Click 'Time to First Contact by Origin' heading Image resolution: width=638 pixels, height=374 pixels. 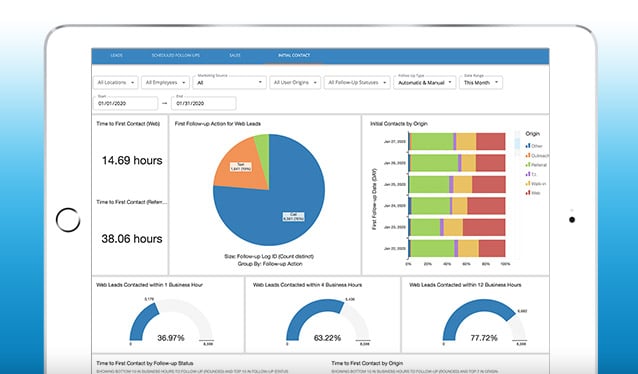[x=367, y=363]
